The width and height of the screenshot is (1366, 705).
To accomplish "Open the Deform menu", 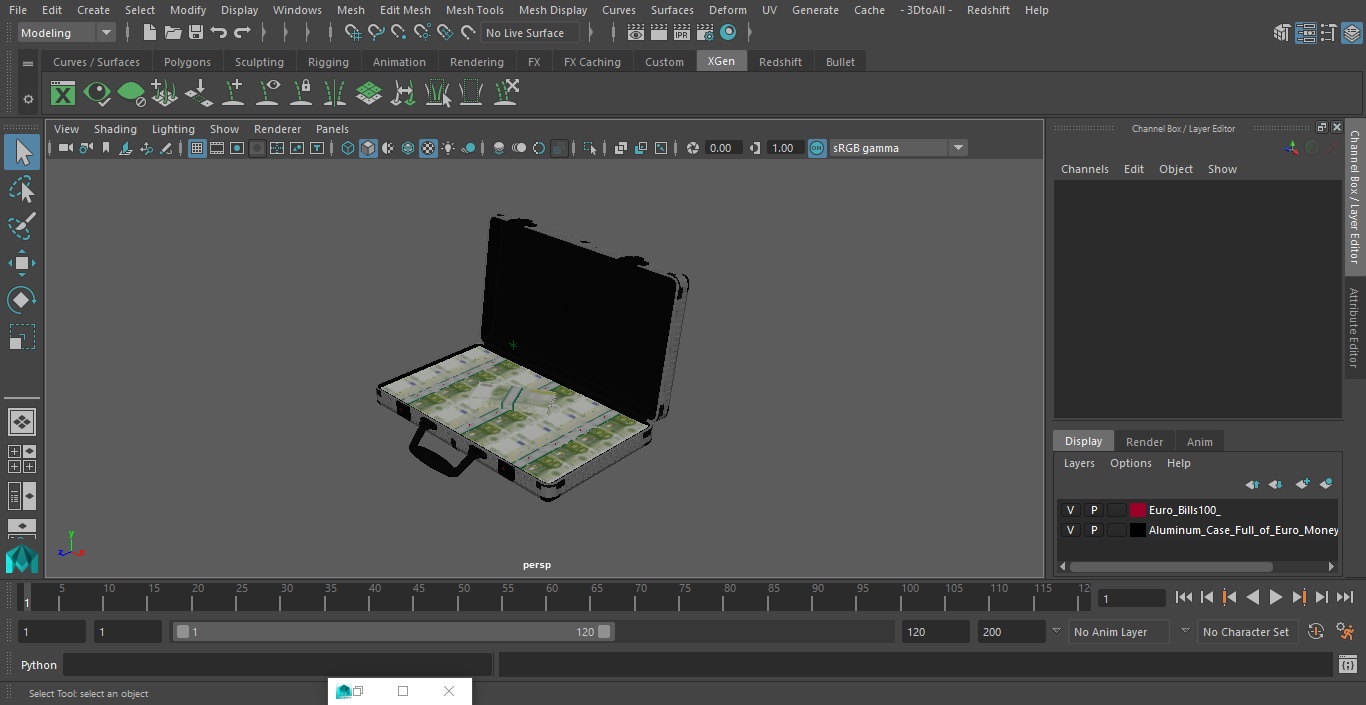I will tap(727, 10).
